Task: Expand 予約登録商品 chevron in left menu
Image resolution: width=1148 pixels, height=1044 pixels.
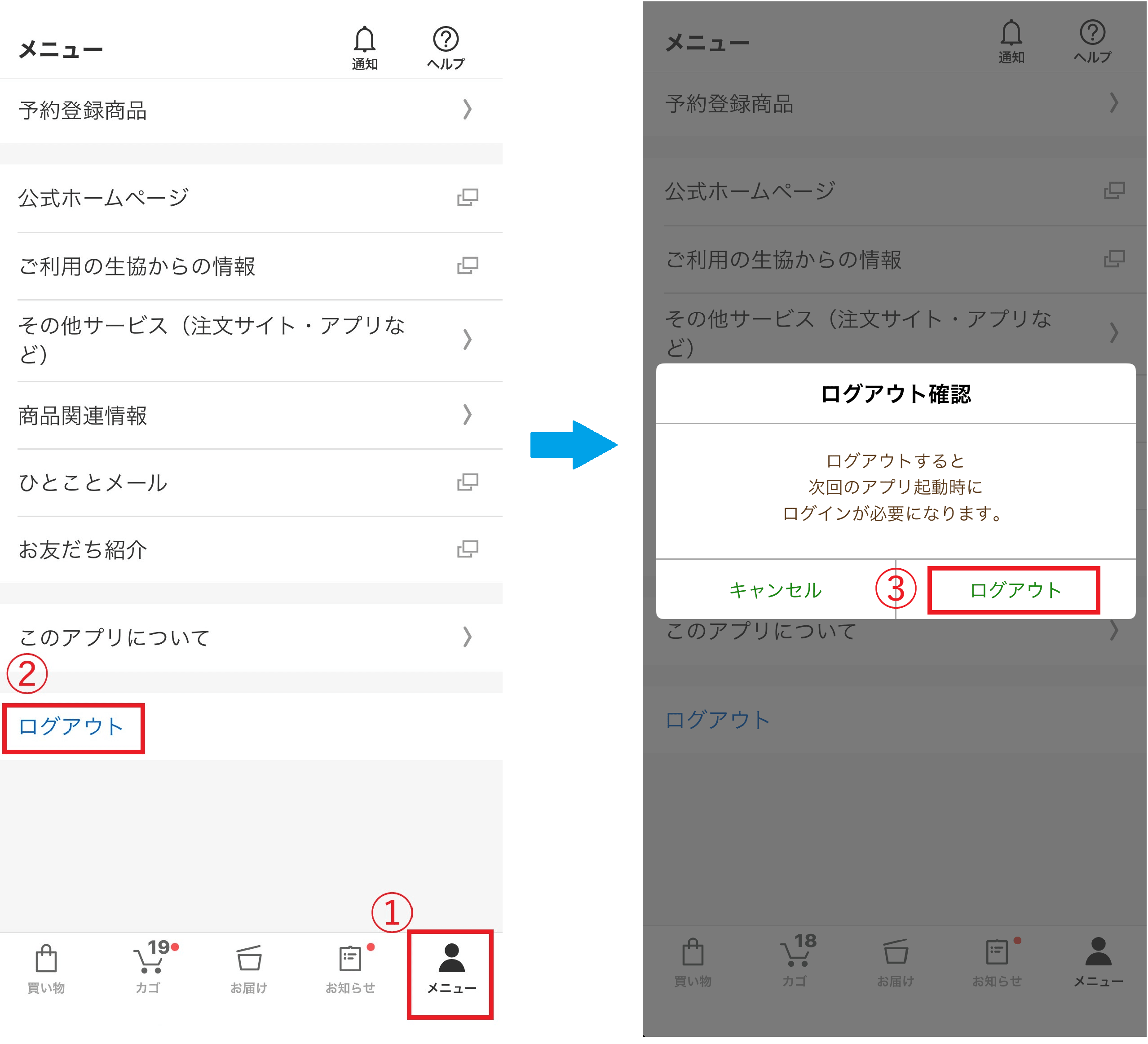Action: coord(467,109)
